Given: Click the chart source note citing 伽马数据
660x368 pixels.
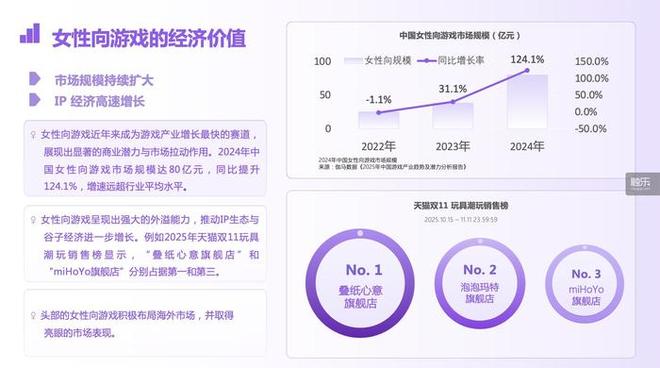Looking at the screenshot, I should pyautogui.click(x=392, y=167).
